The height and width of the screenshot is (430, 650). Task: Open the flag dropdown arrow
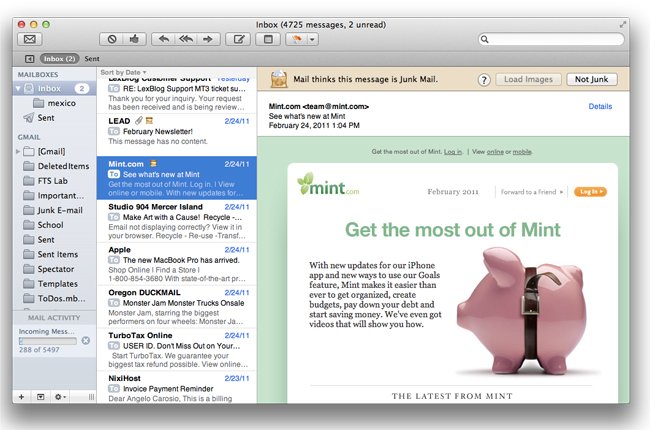point(313,39)
